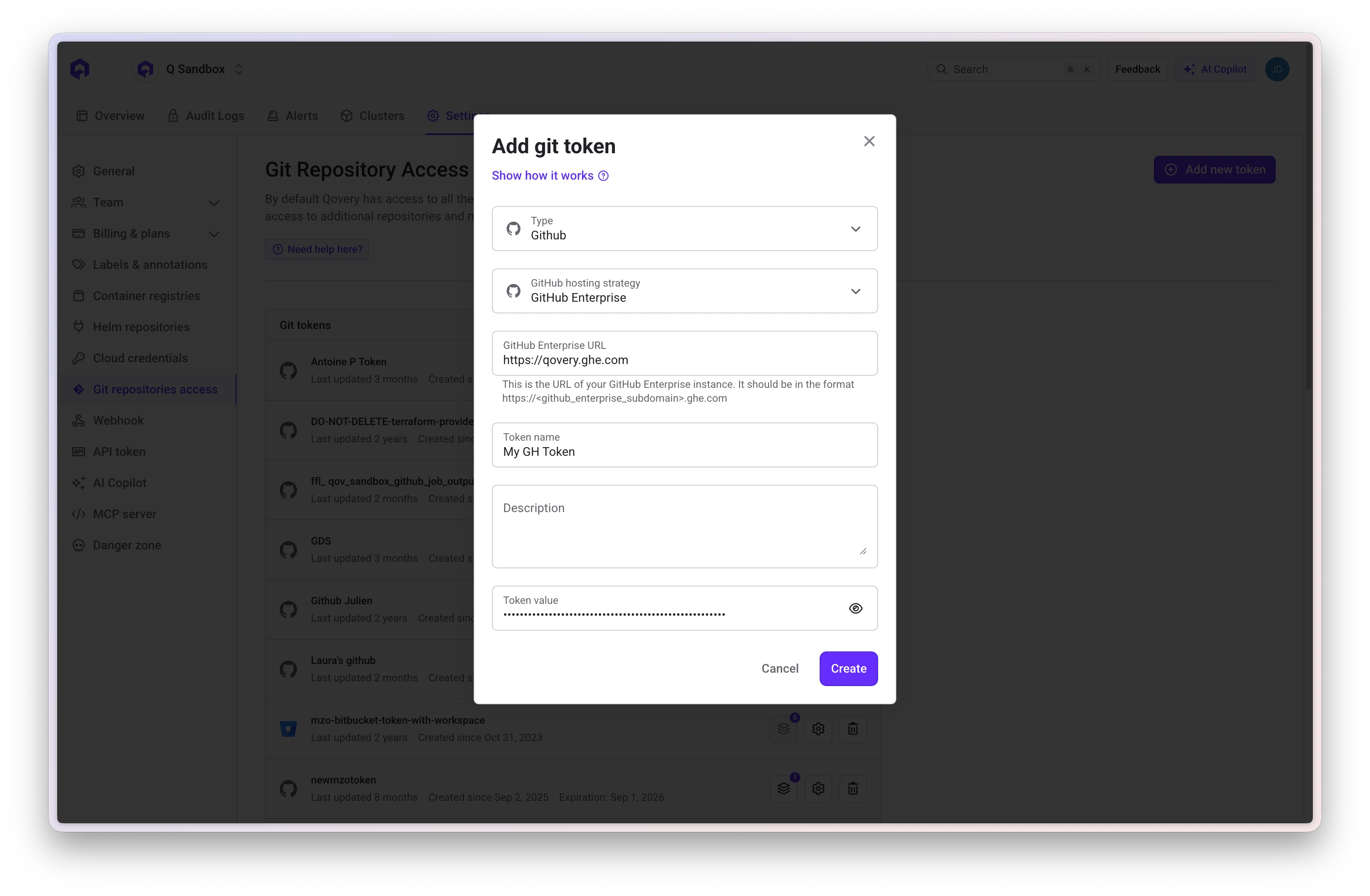Click the Cloud credentials key icon

click(x=79, y=358)
